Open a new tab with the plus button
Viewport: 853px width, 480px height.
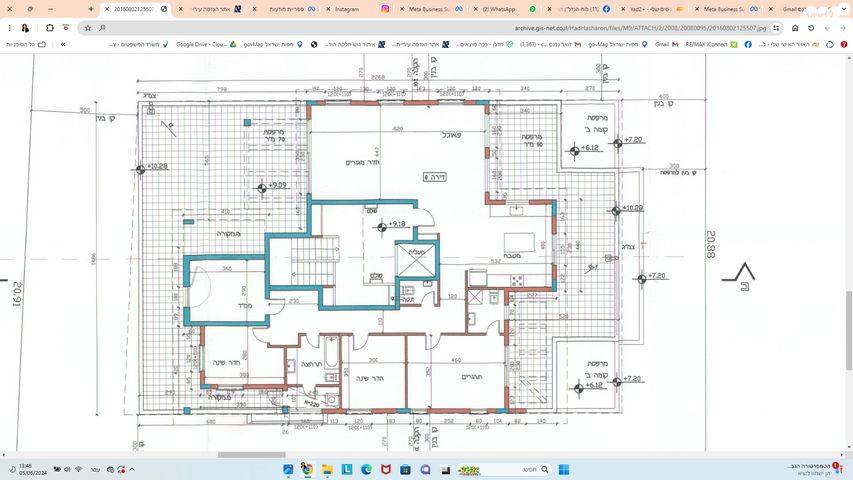[91, 9]
